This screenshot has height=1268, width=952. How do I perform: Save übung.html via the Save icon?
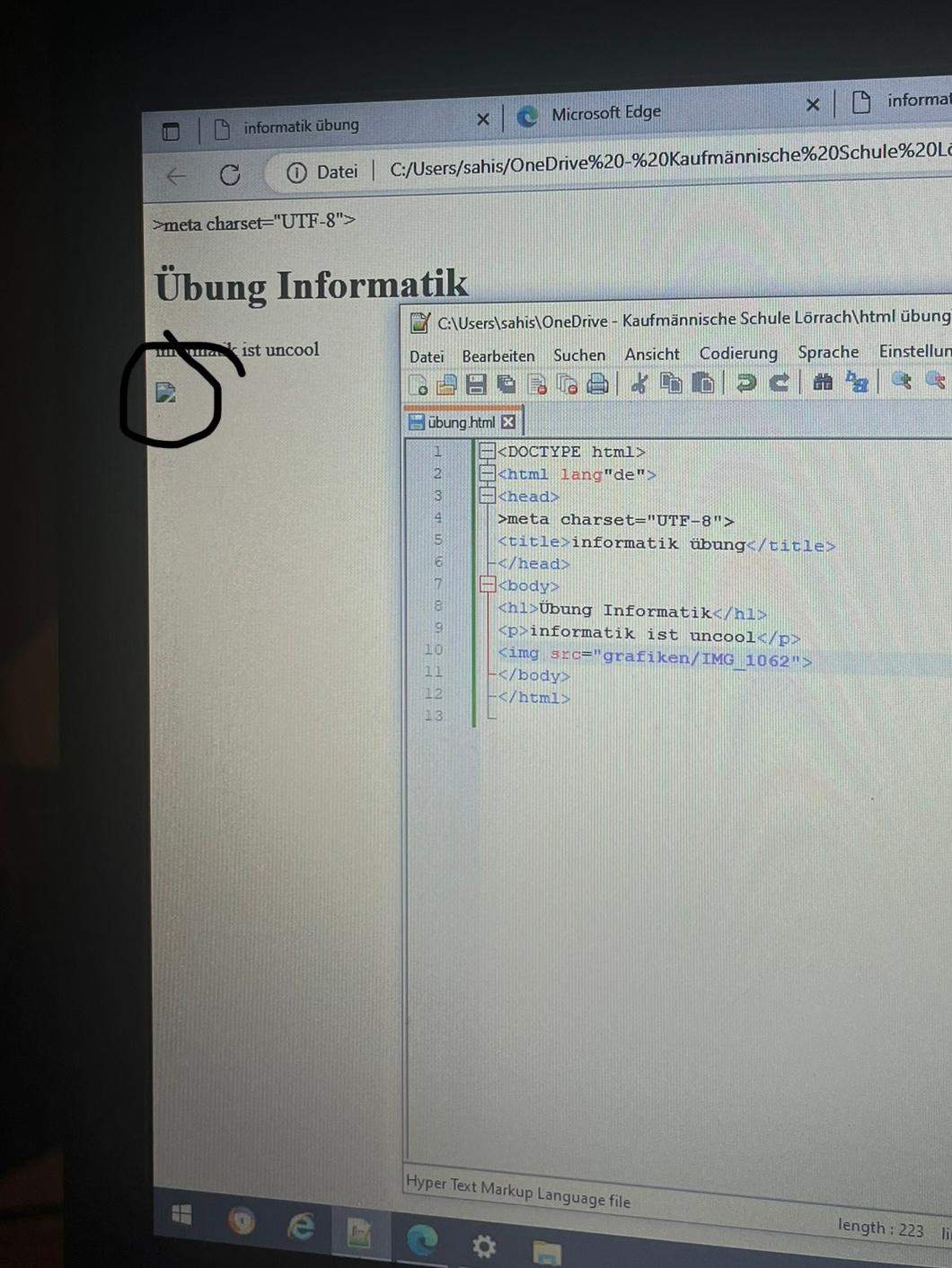click(477, 384)
